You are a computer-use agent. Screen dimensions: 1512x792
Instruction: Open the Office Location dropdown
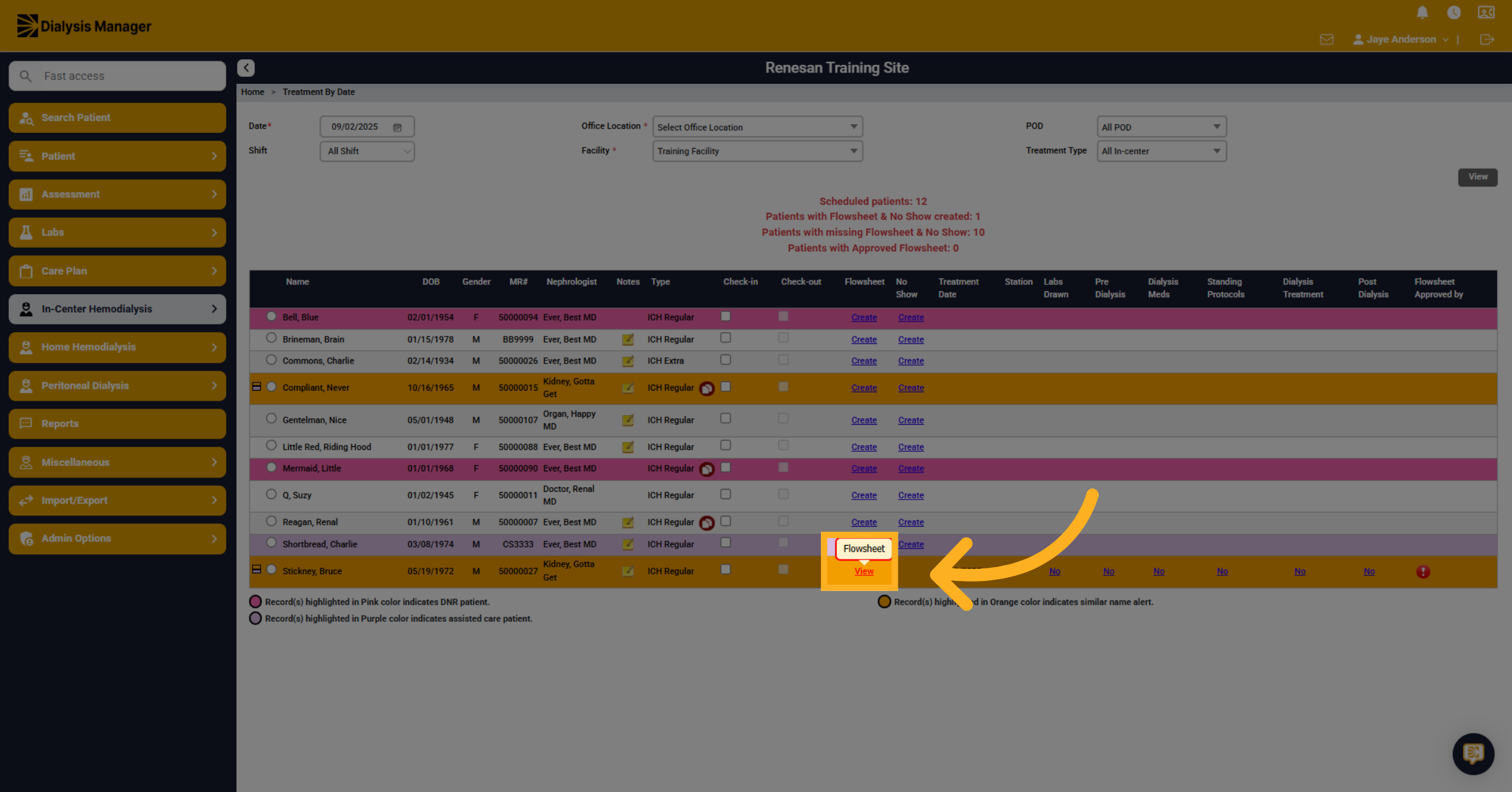757,127
